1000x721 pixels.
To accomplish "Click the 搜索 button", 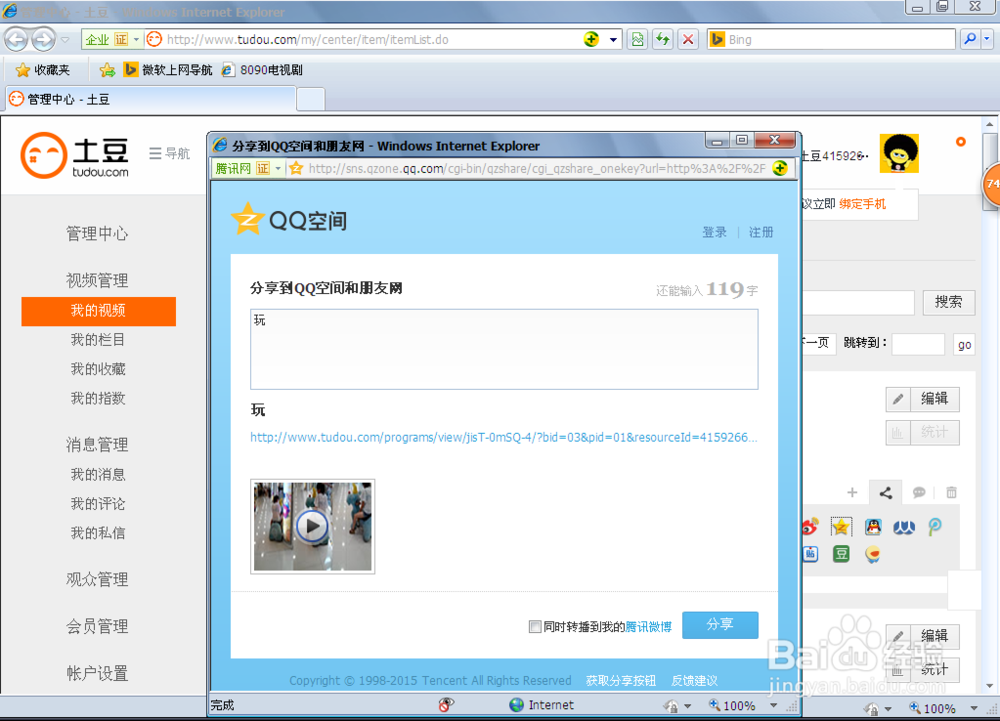I will click(x=948, y=302).
